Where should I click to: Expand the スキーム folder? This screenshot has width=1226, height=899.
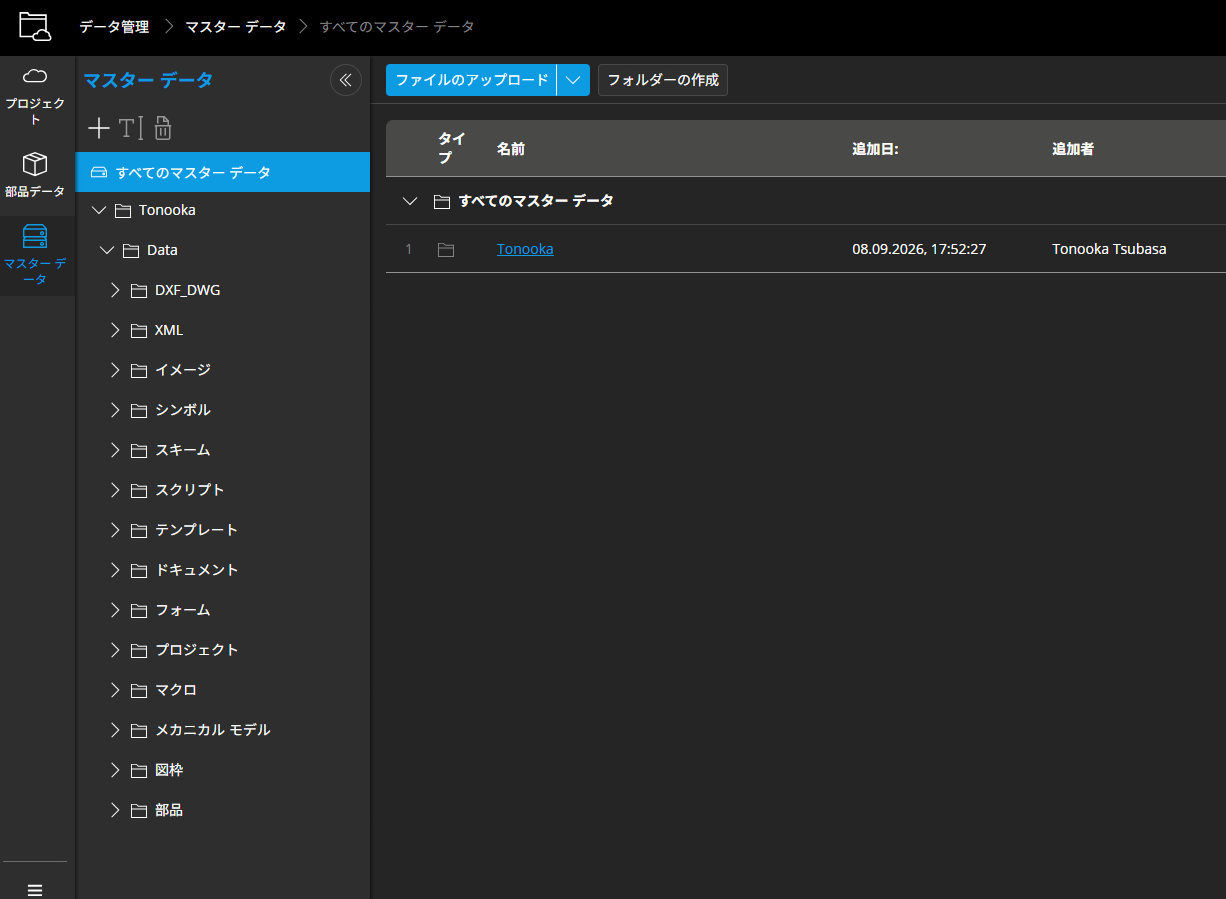tap(115, 450)
